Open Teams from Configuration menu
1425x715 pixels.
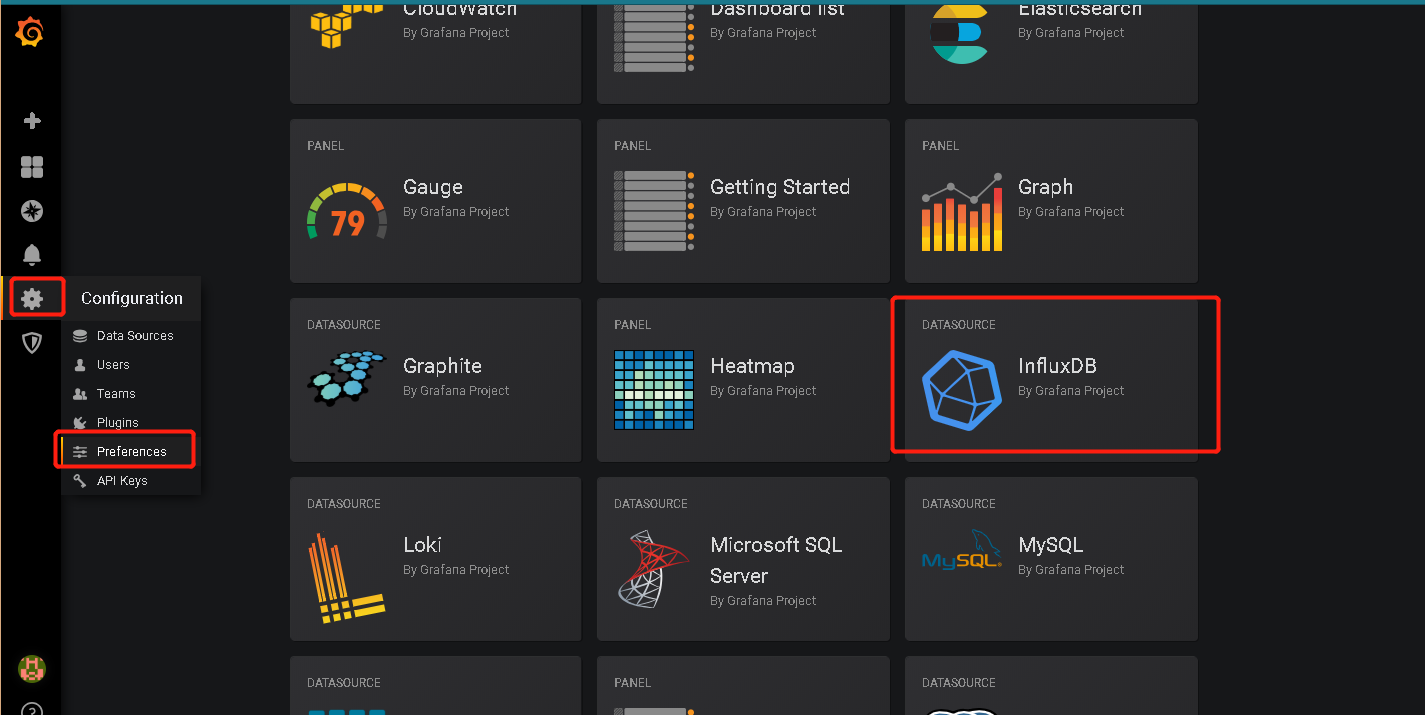coord(116,394)
